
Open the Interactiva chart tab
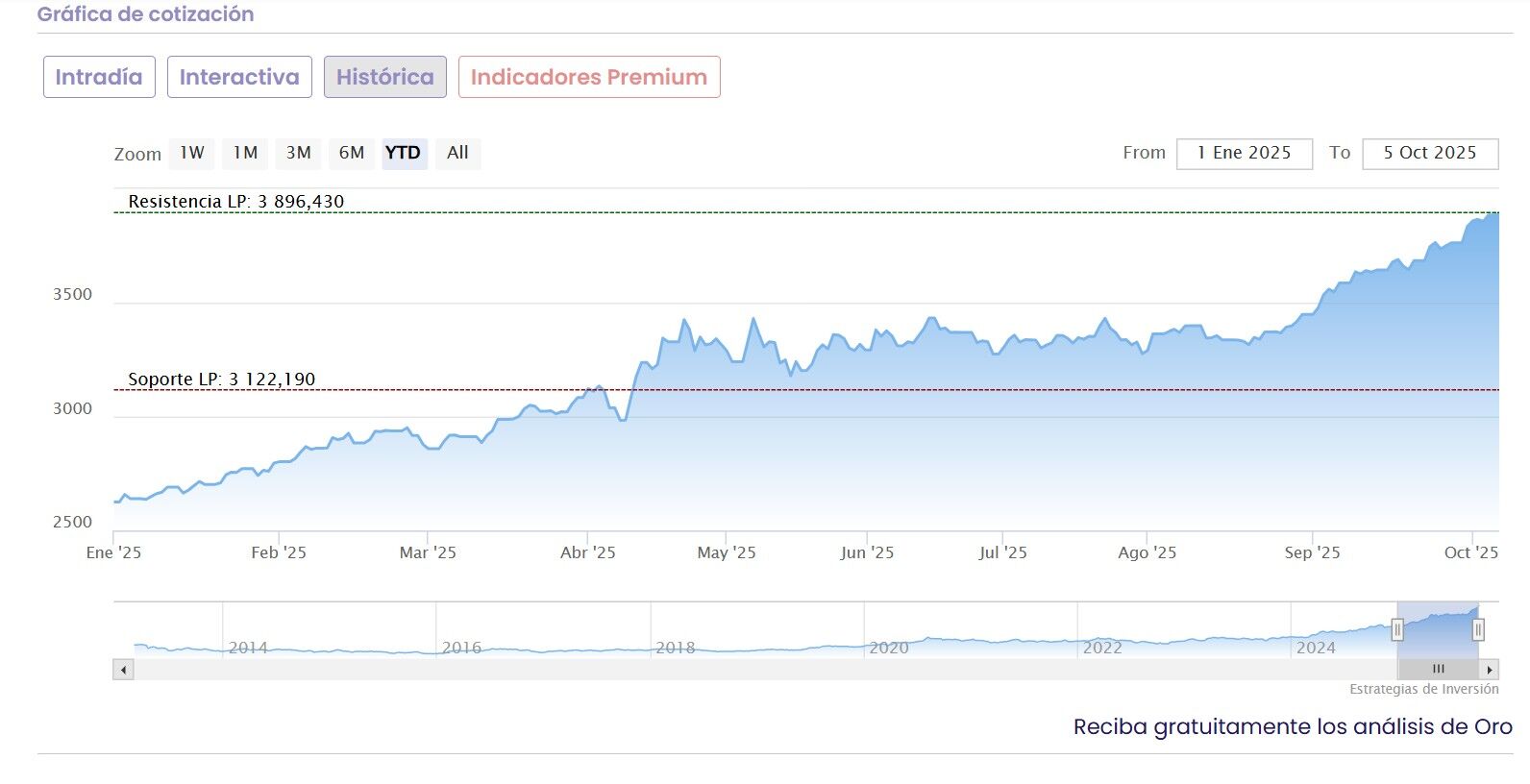coord(239,77)
